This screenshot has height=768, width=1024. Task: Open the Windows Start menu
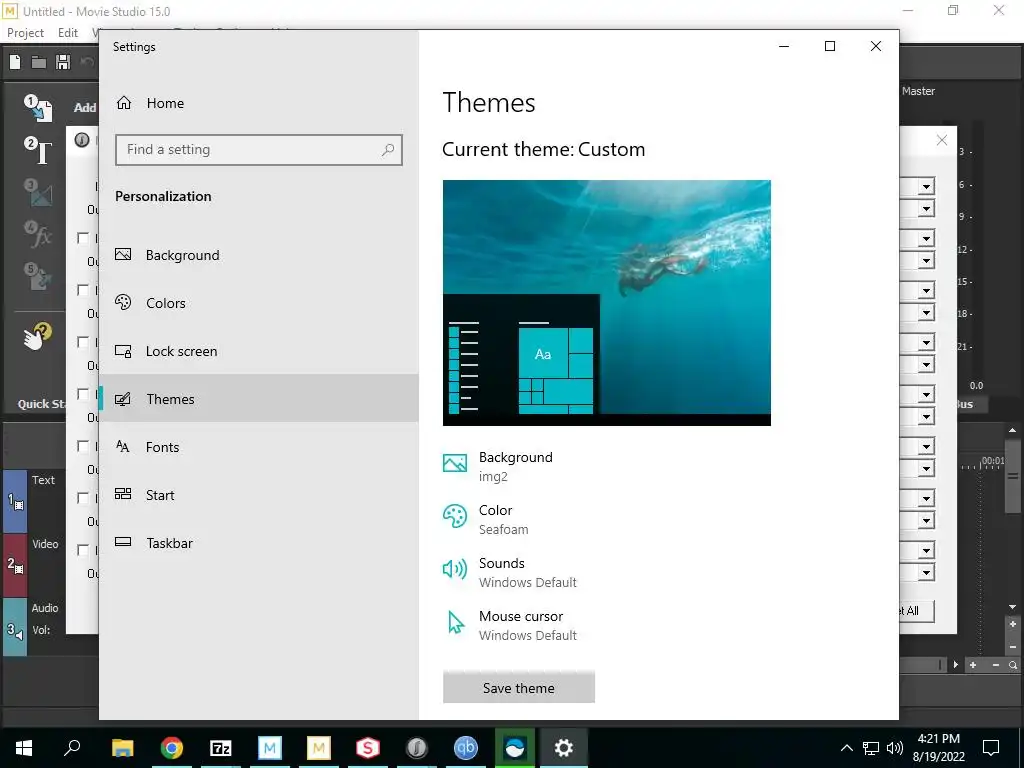tap(24, 747)
